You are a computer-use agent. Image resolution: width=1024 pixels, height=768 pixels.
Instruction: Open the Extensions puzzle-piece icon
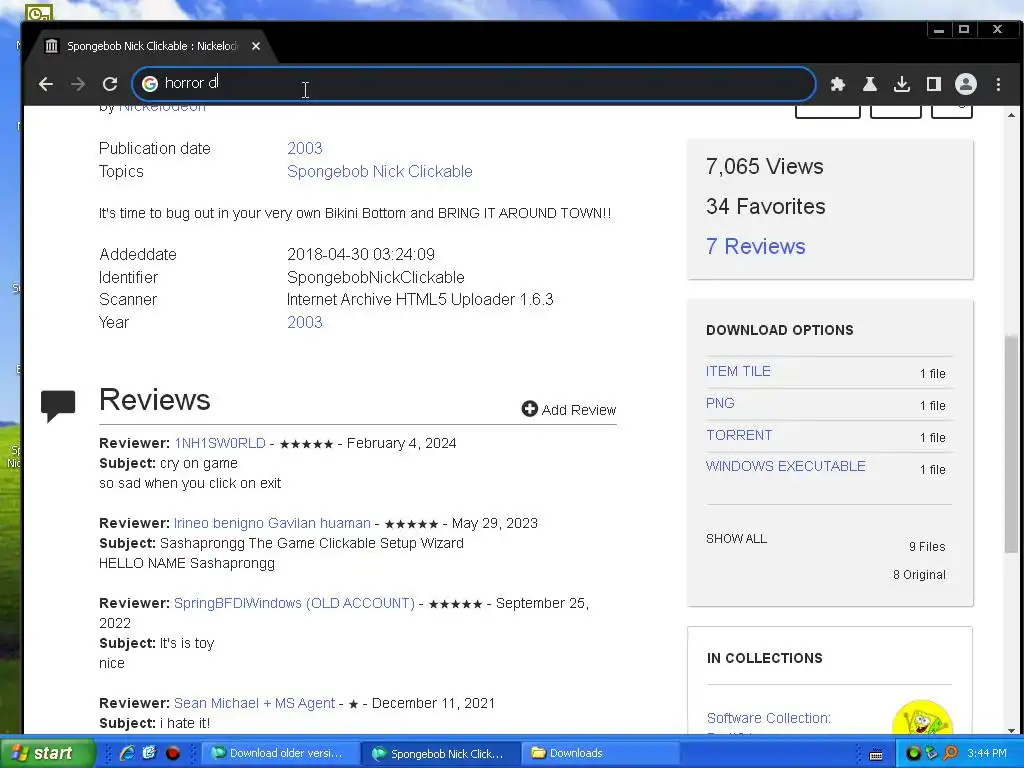(x=837, y=84)
